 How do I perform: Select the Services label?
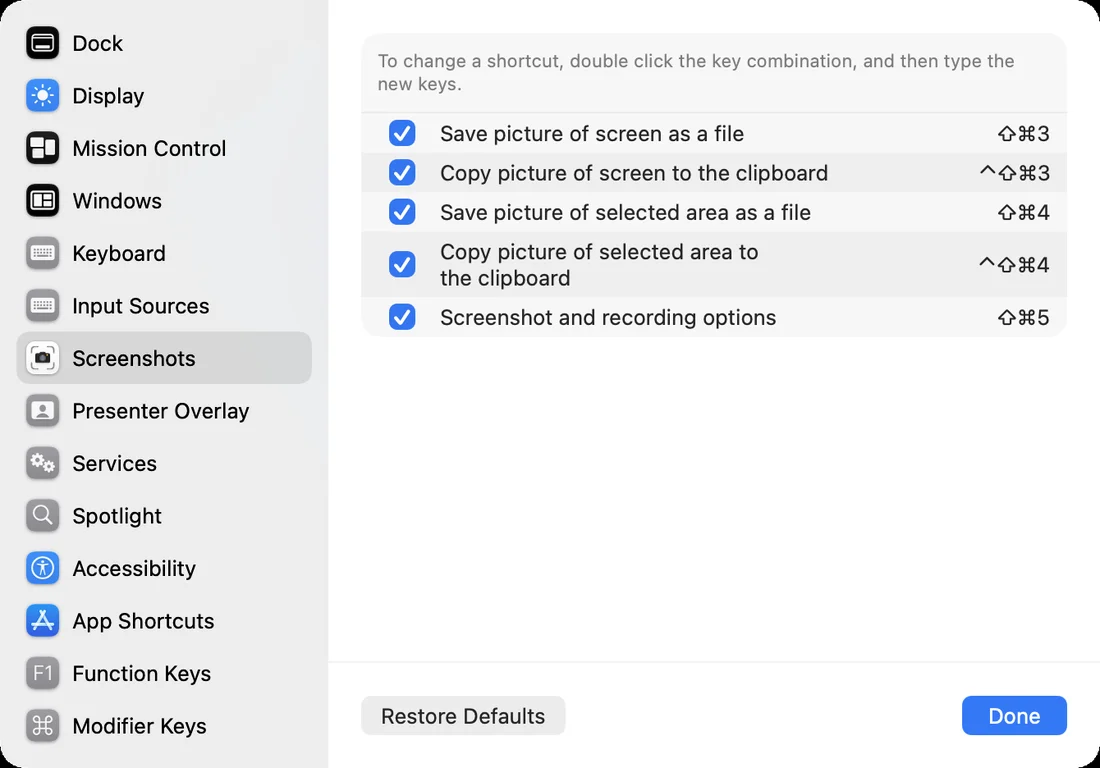tap(114, 464)
